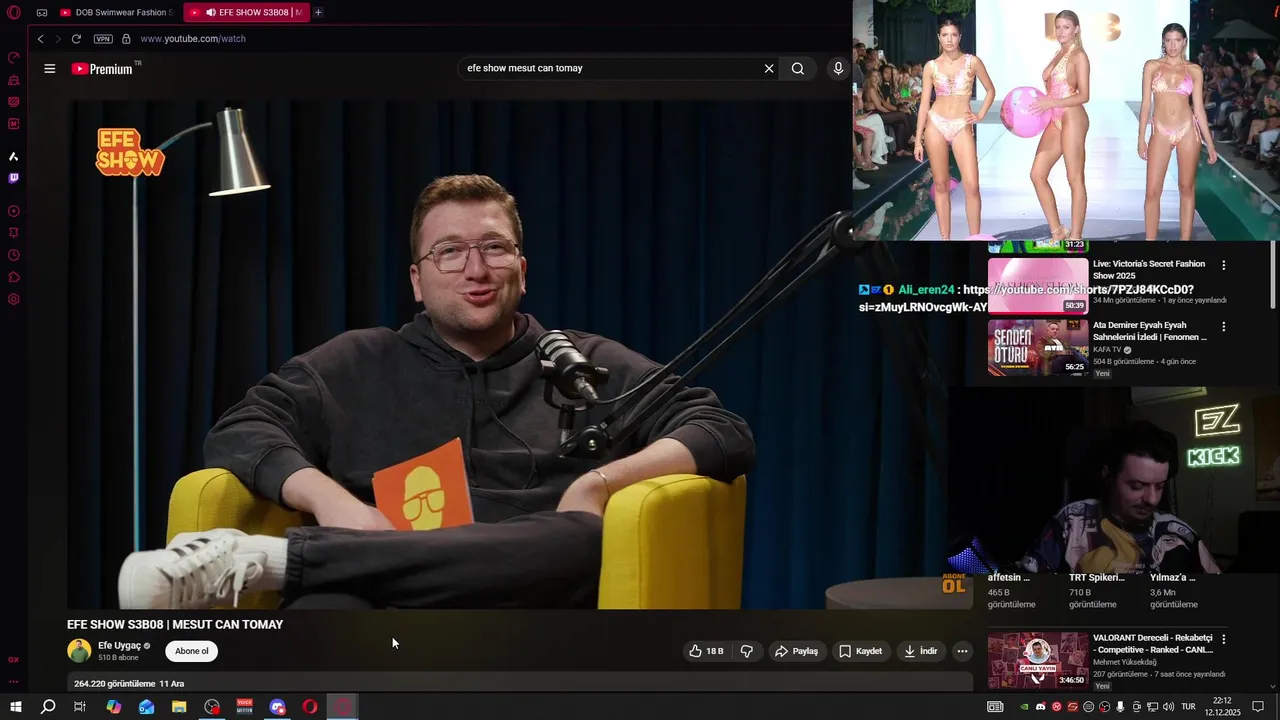This screenshot has height=720, width=1280.
Task: Open VALORANT Dereceli video thumbnail
Action: [1038, 659]
